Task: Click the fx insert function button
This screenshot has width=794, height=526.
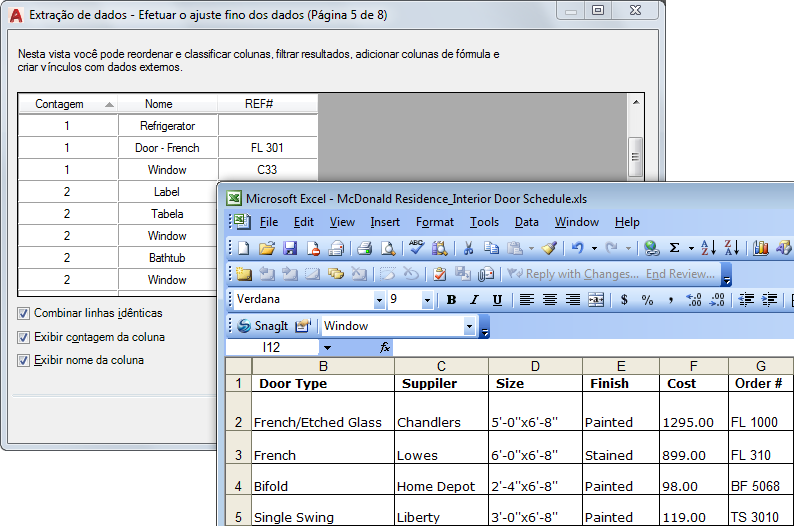Action: click(385, 347)
